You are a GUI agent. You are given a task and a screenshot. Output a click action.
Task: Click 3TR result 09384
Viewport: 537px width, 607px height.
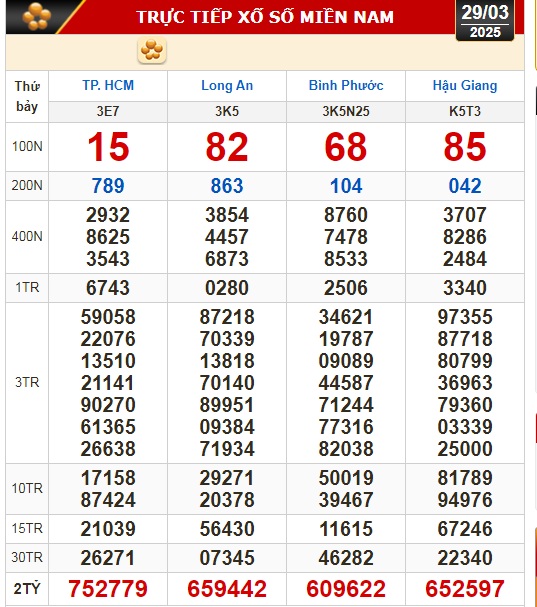(227, 427)
